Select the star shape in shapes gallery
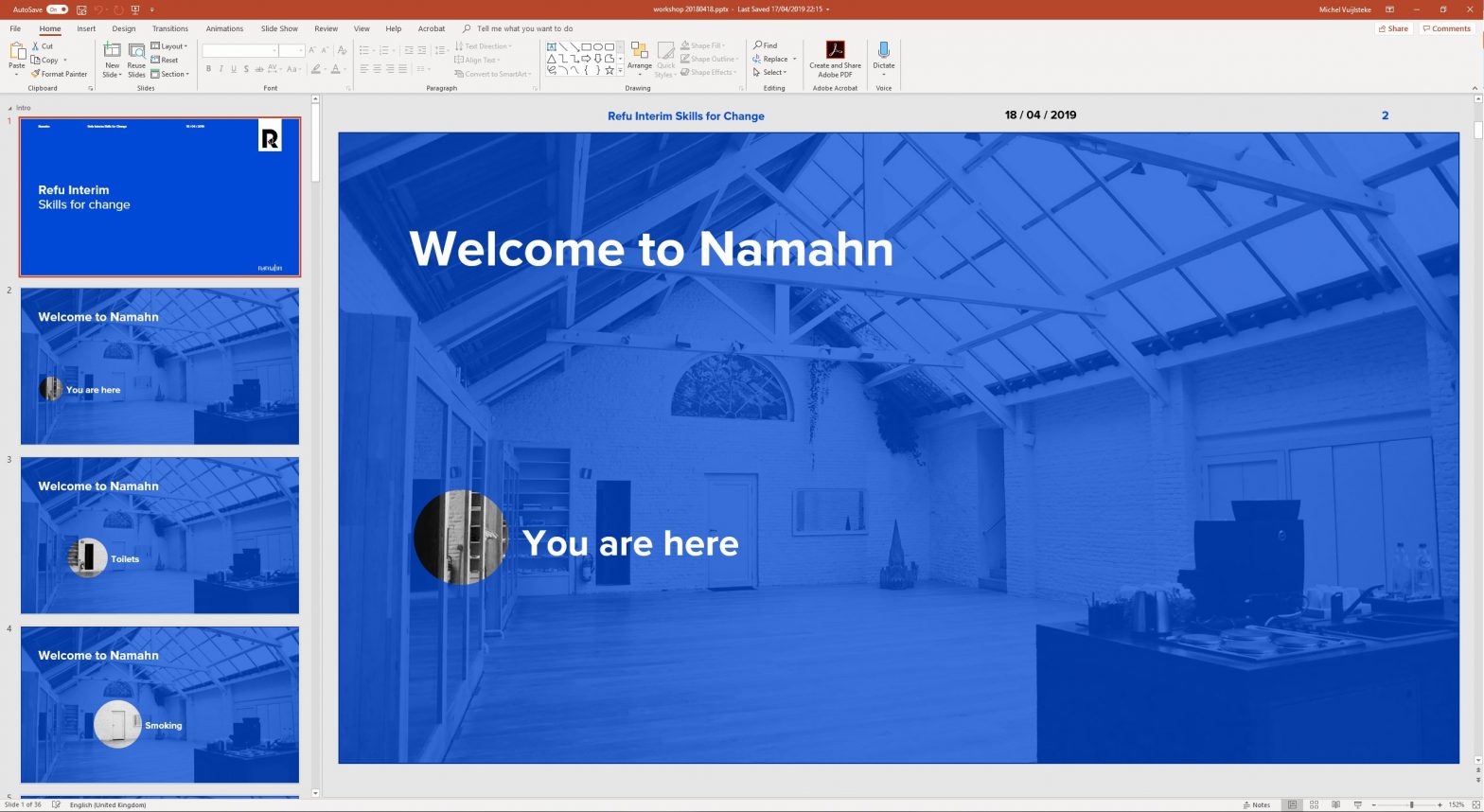1484x812 pixels. click(x=609, y=70)
